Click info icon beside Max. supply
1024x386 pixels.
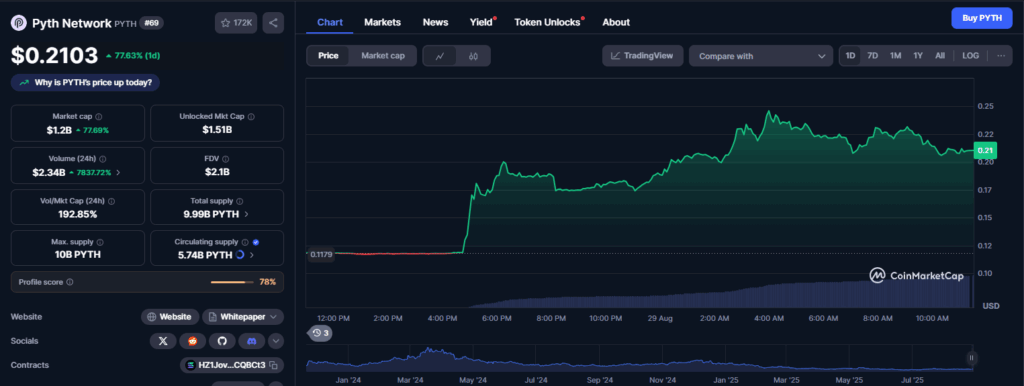pos(100,242)
